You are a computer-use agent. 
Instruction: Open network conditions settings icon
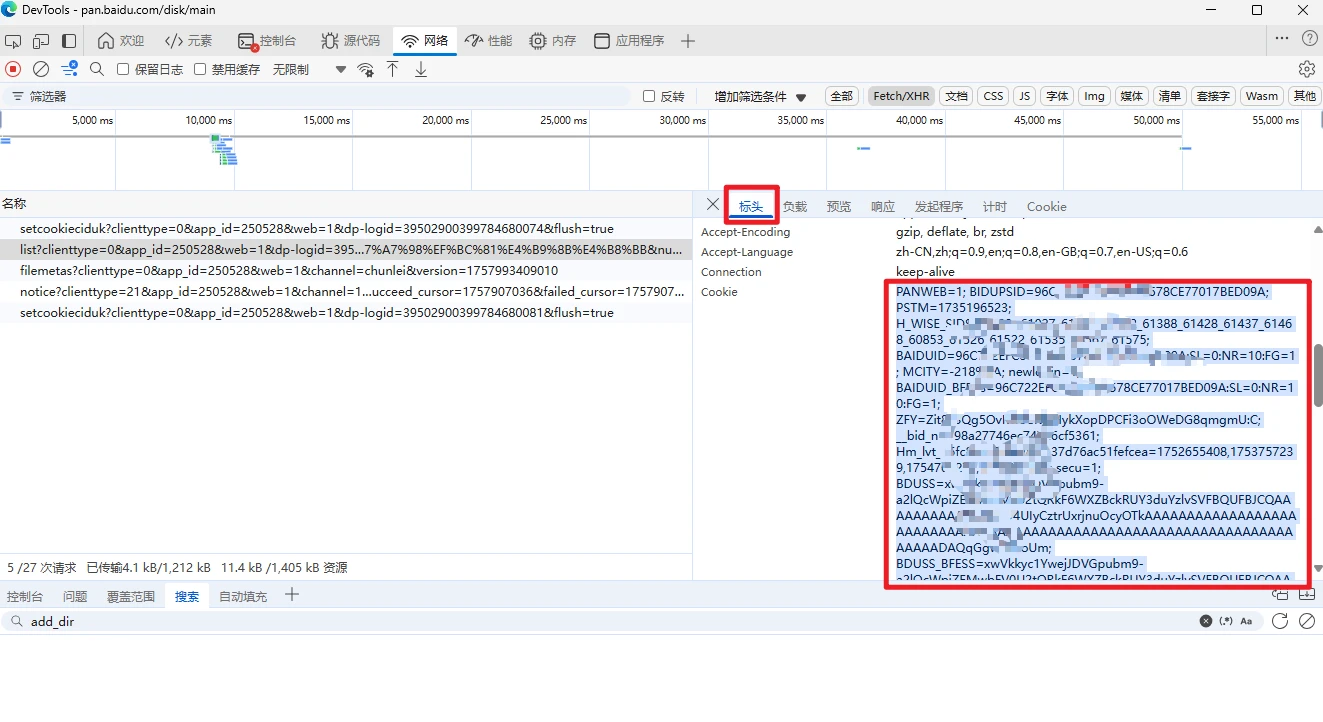point(366,69)
